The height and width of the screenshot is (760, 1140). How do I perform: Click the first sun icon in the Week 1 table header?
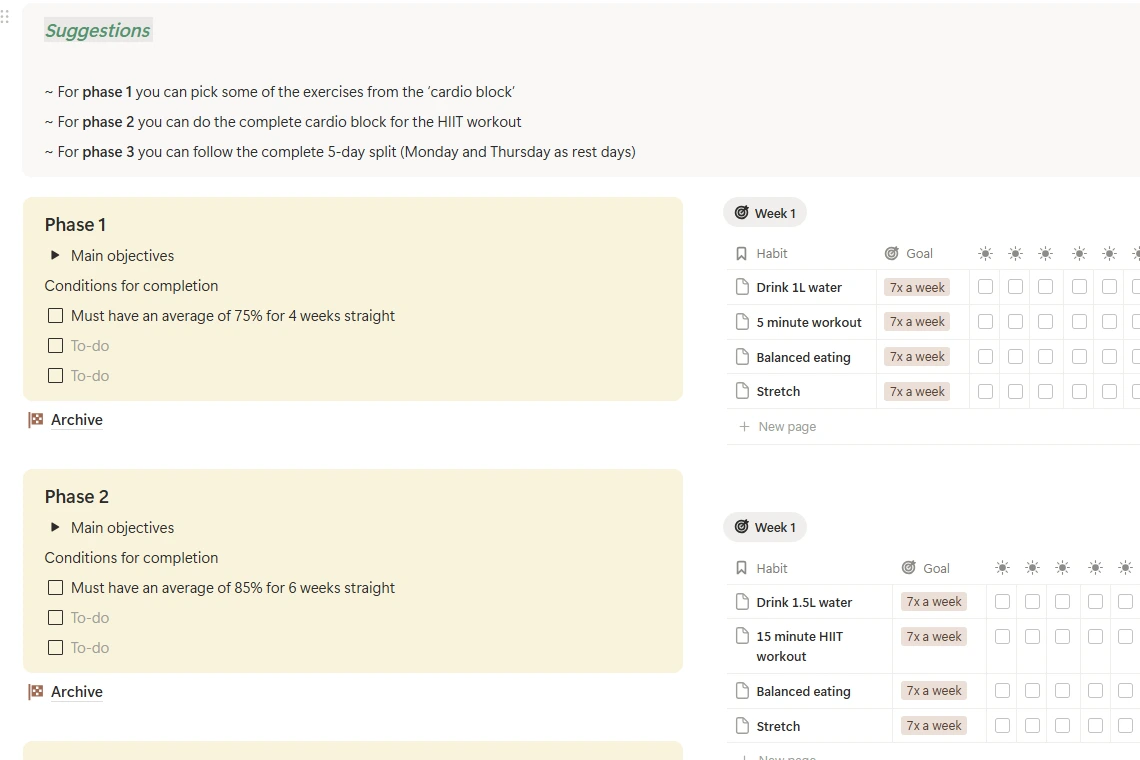point(985,253)
